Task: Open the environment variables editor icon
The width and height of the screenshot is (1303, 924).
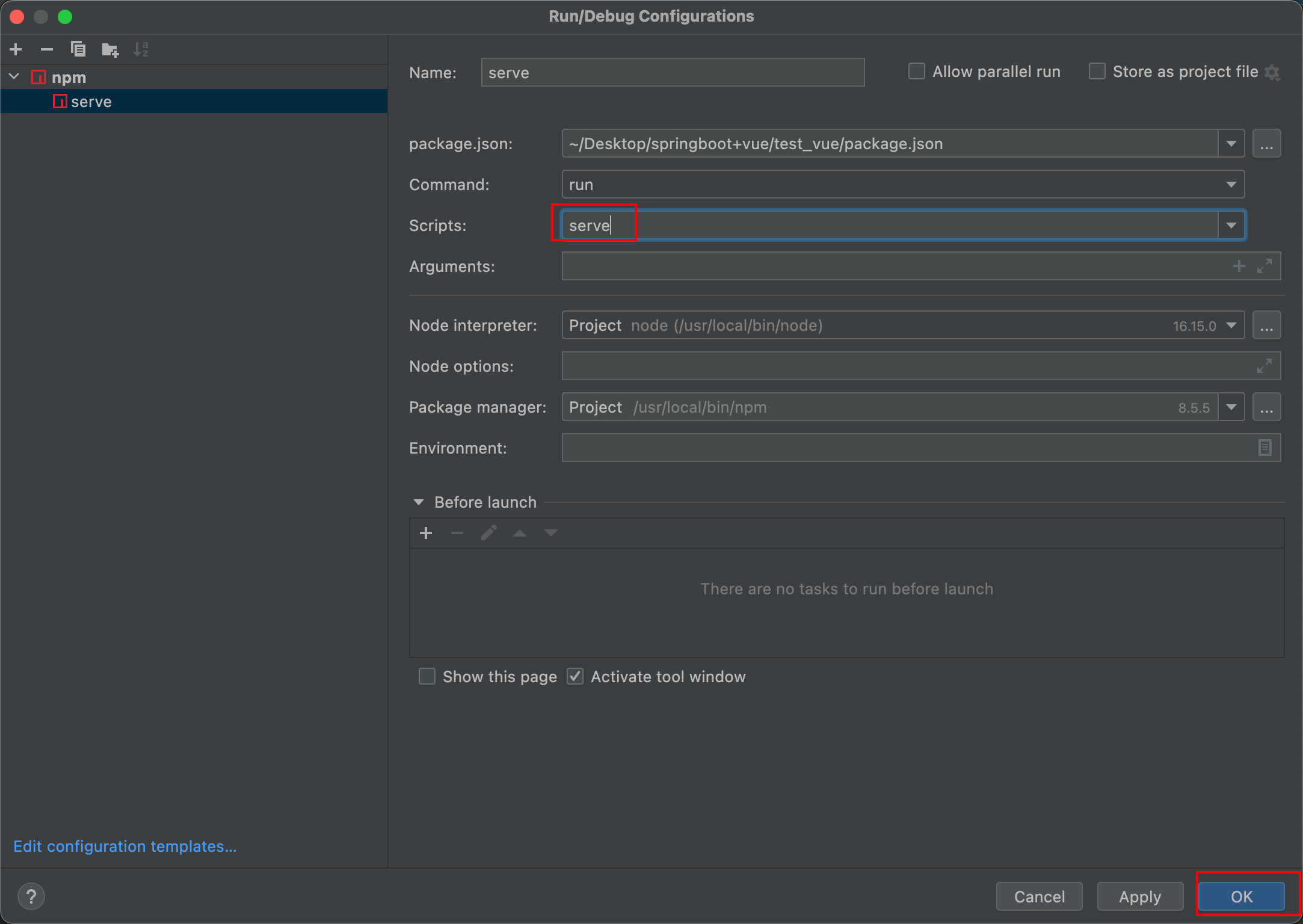Action: pyautogui.click(x=1264, y=448)
